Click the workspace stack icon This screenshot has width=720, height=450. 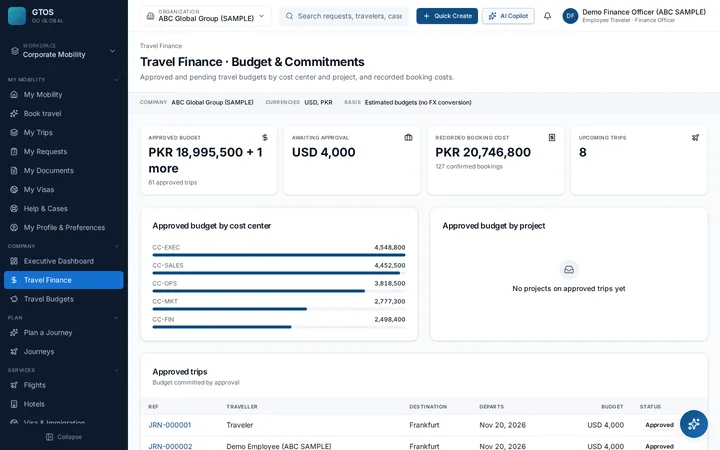15,51
